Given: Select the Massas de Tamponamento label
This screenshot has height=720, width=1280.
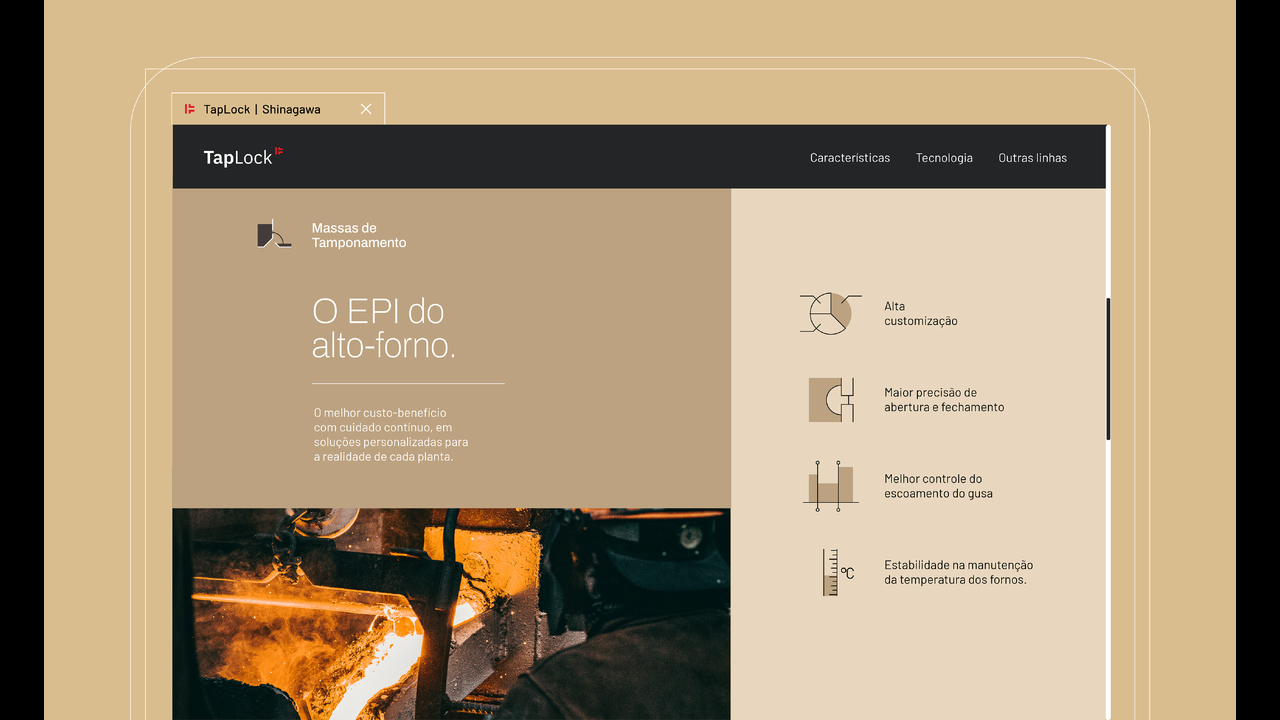Looking at the screenshot, I should (358, 236).
